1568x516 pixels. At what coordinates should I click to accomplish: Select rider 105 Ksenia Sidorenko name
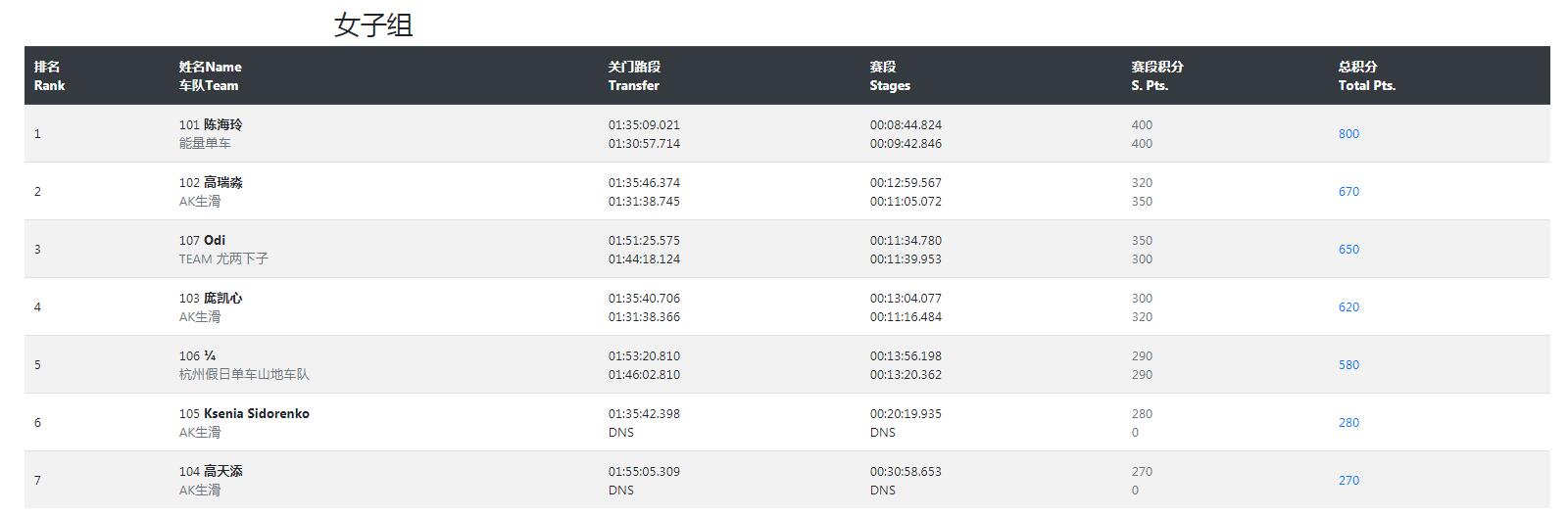pyautogui.click(x=244, y=414)
